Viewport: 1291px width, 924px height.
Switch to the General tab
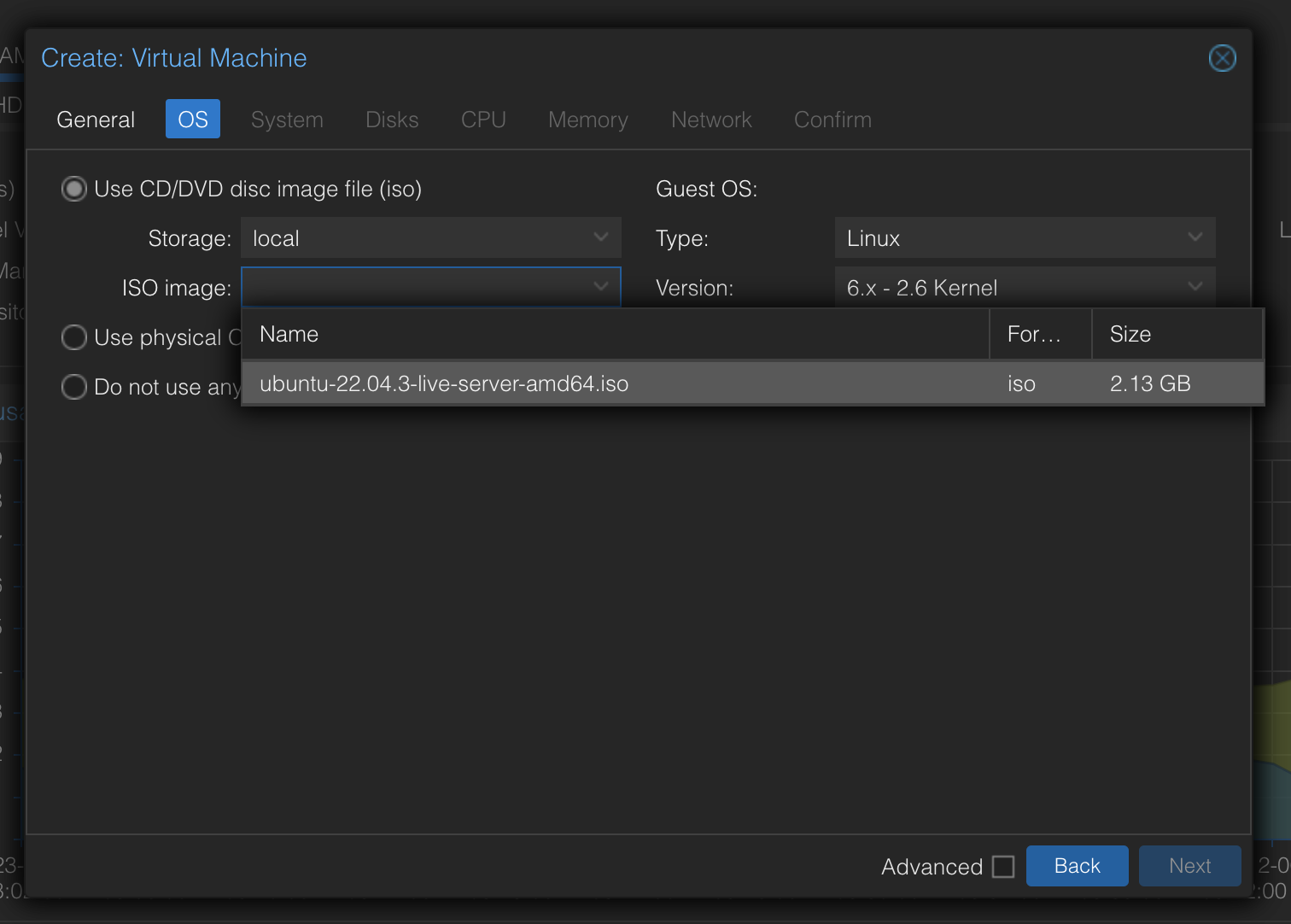point(96,120)
